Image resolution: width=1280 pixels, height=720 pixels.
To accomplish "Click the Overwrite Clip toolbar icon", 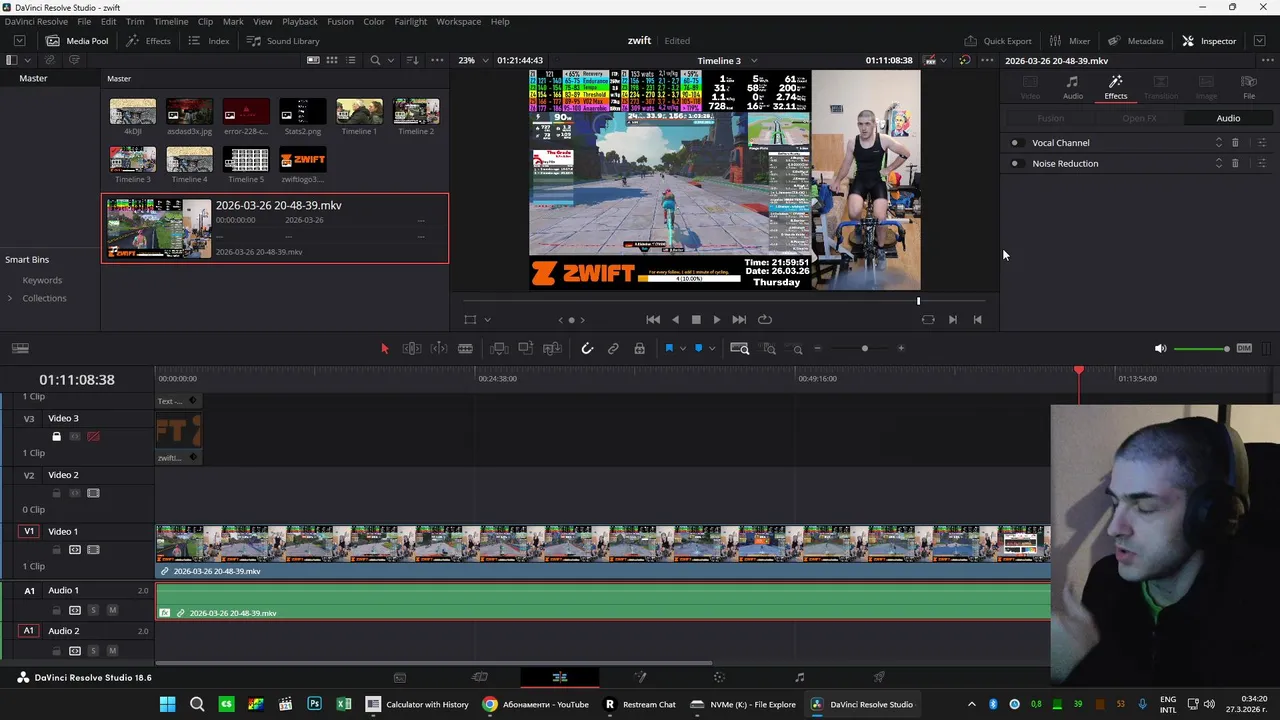I will 525,348.
